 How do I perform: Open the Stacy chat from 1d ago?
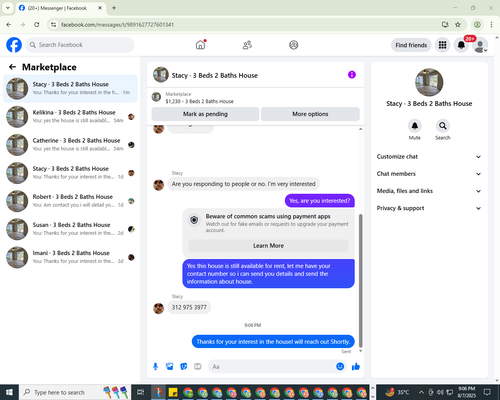[x=70, y=173]
